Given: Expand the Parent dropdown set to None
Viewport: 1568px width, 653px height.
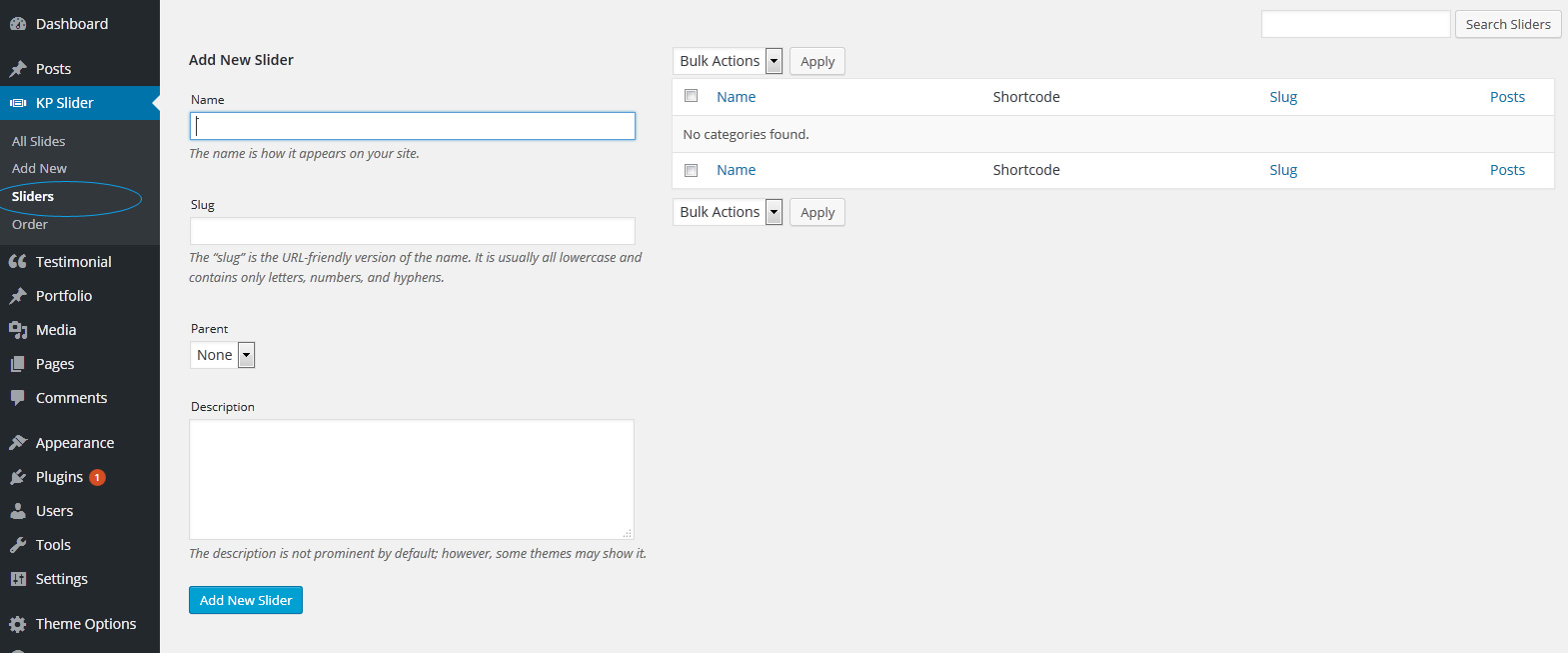Looking at the screenshot, I should pos(222,355).
